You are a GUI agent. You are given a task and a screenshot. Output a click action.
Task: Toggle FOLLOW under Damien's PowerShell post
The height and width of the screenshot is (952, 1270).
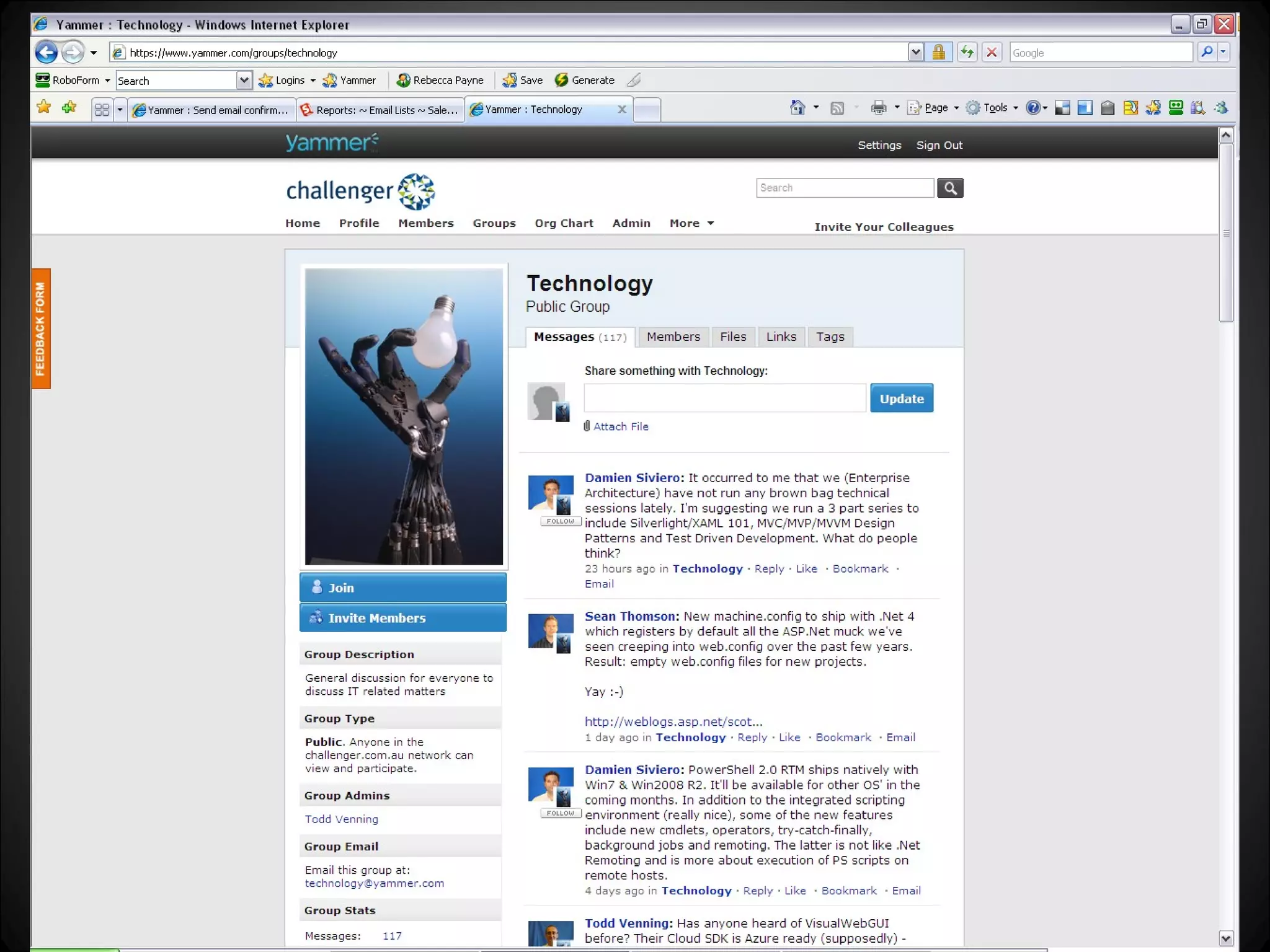coord(561,813)
